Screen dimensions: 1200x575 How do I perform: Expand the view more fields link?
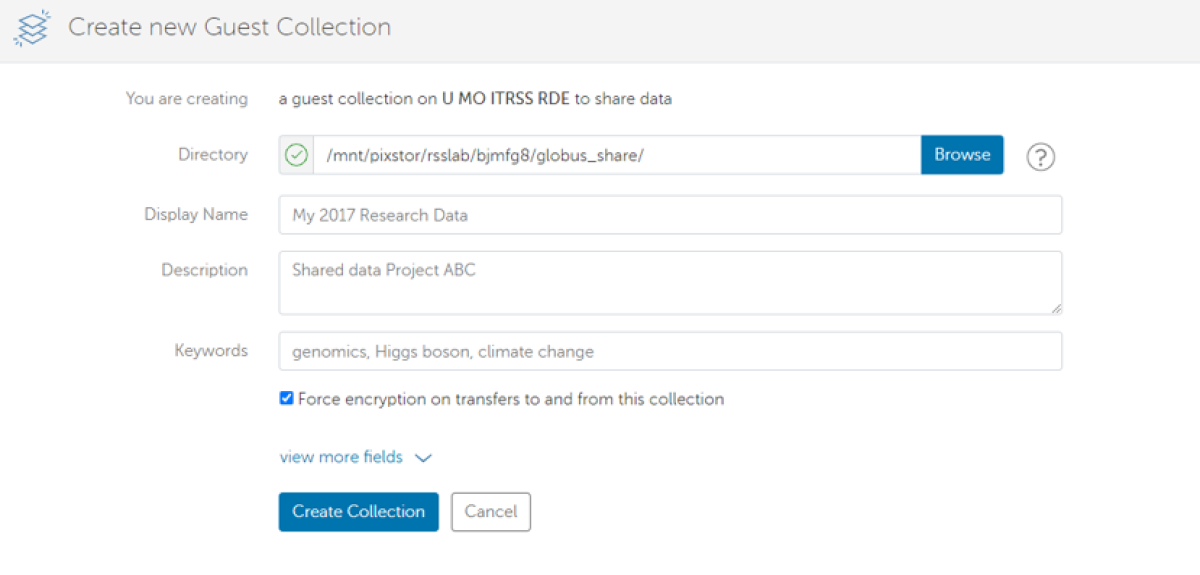pos(341,457)
